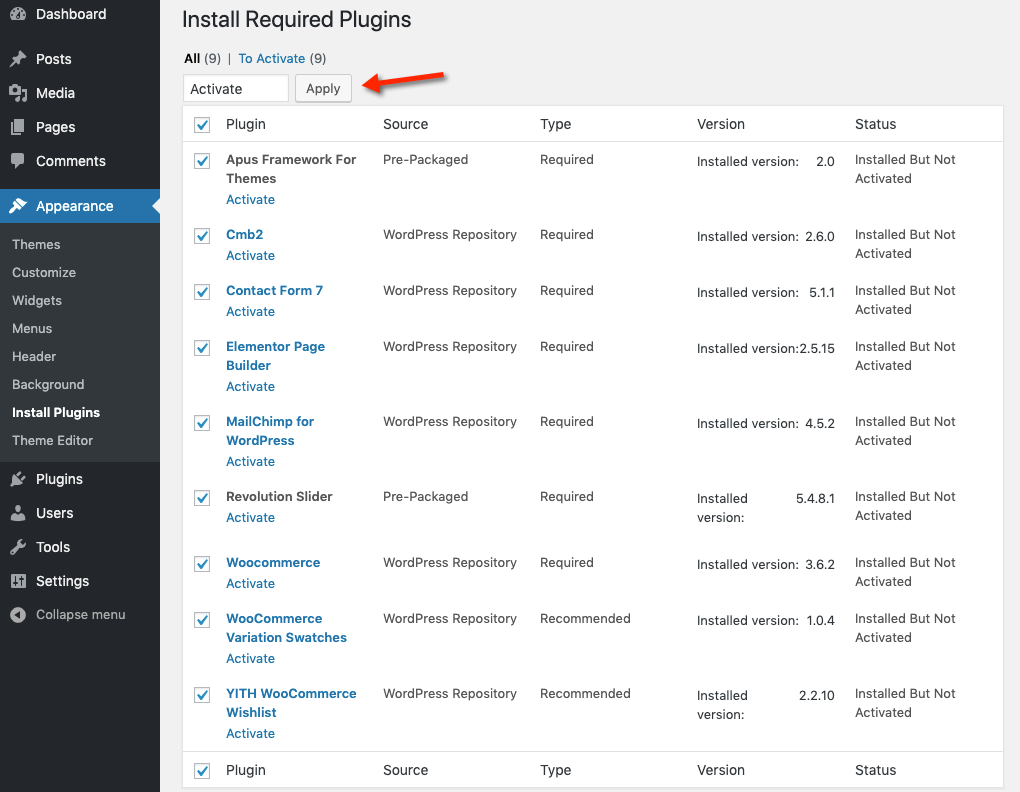The width and height of the screenshot is (1020, 792).
Task: Uncheck the Revolution Slider checkbox
Action: click(202, 497)
